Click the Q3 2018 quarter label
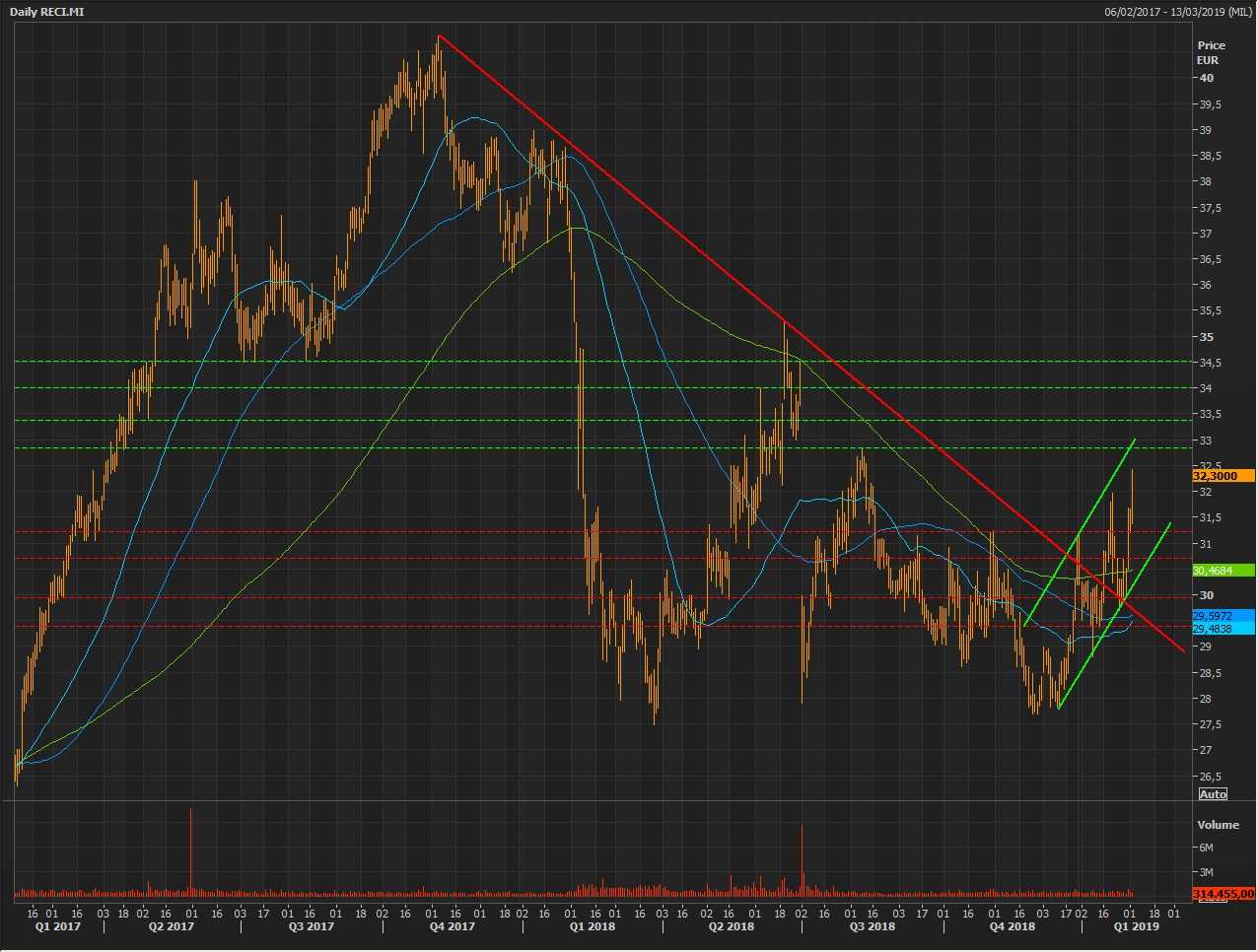The height and width of the screenshot is (952, 1258). click(x=872, y=926)
